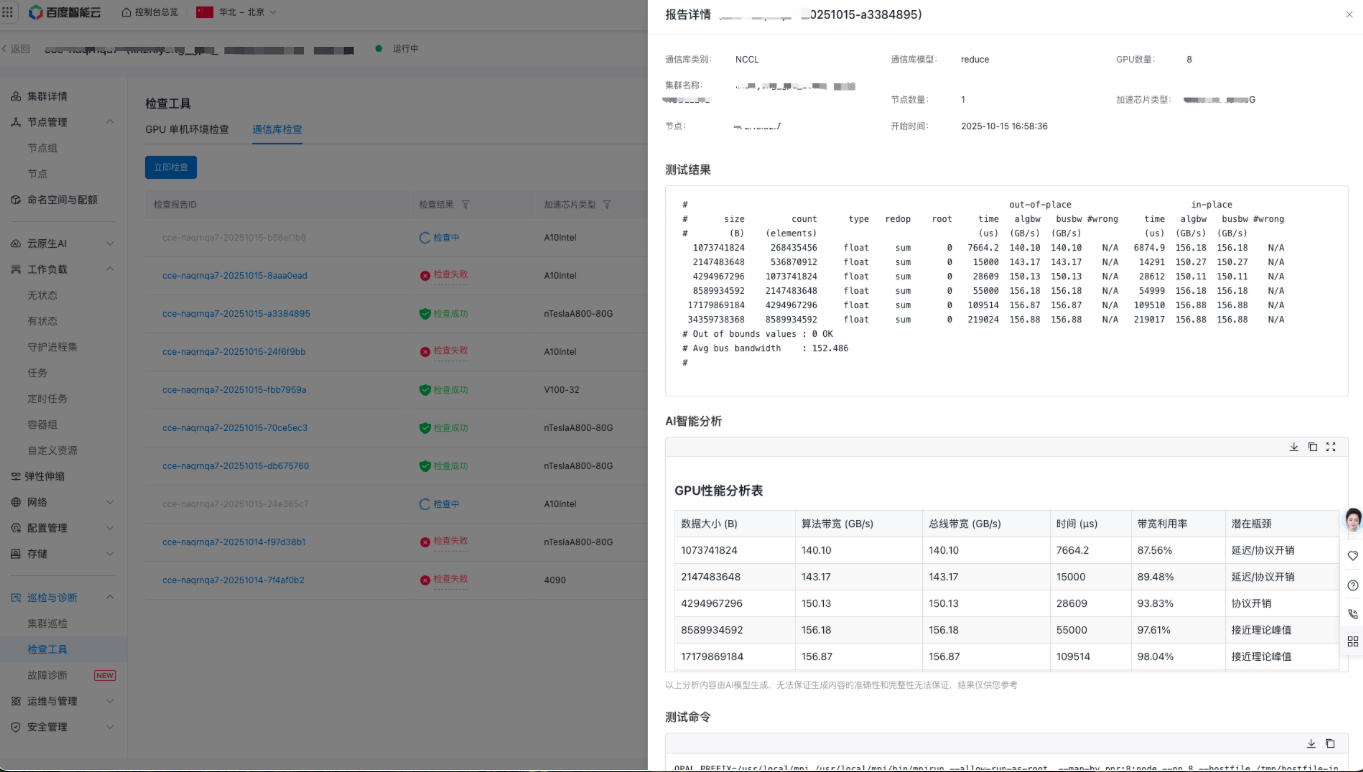Image resolution: width=1363 pixels, height=772 pixels.
Task: Open report cce-naqrnqa7-20251015-fbb7959a
Action: 234,390
